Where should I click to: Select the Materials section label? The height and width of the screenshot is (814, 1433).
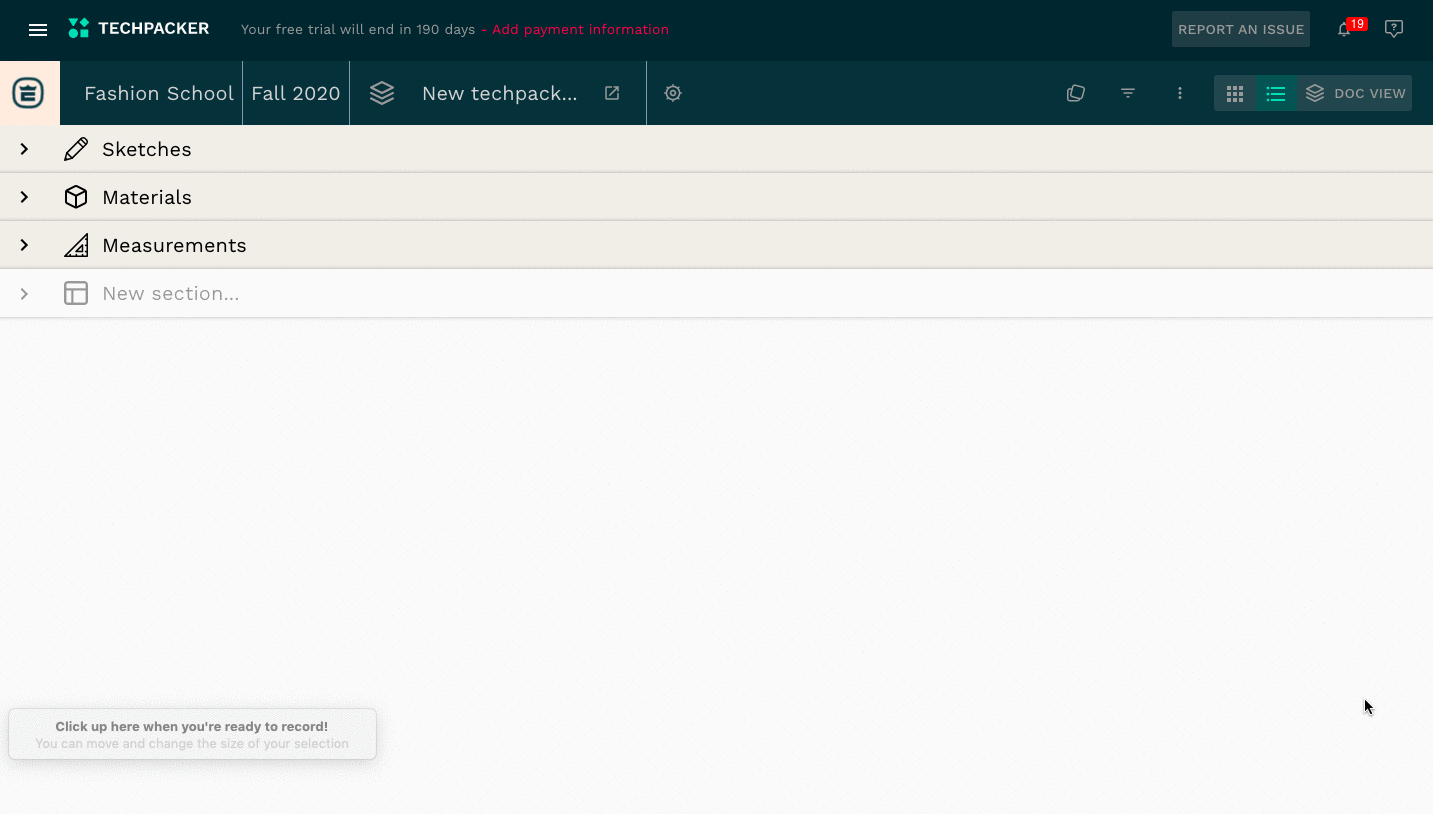[x=147, y=197]
